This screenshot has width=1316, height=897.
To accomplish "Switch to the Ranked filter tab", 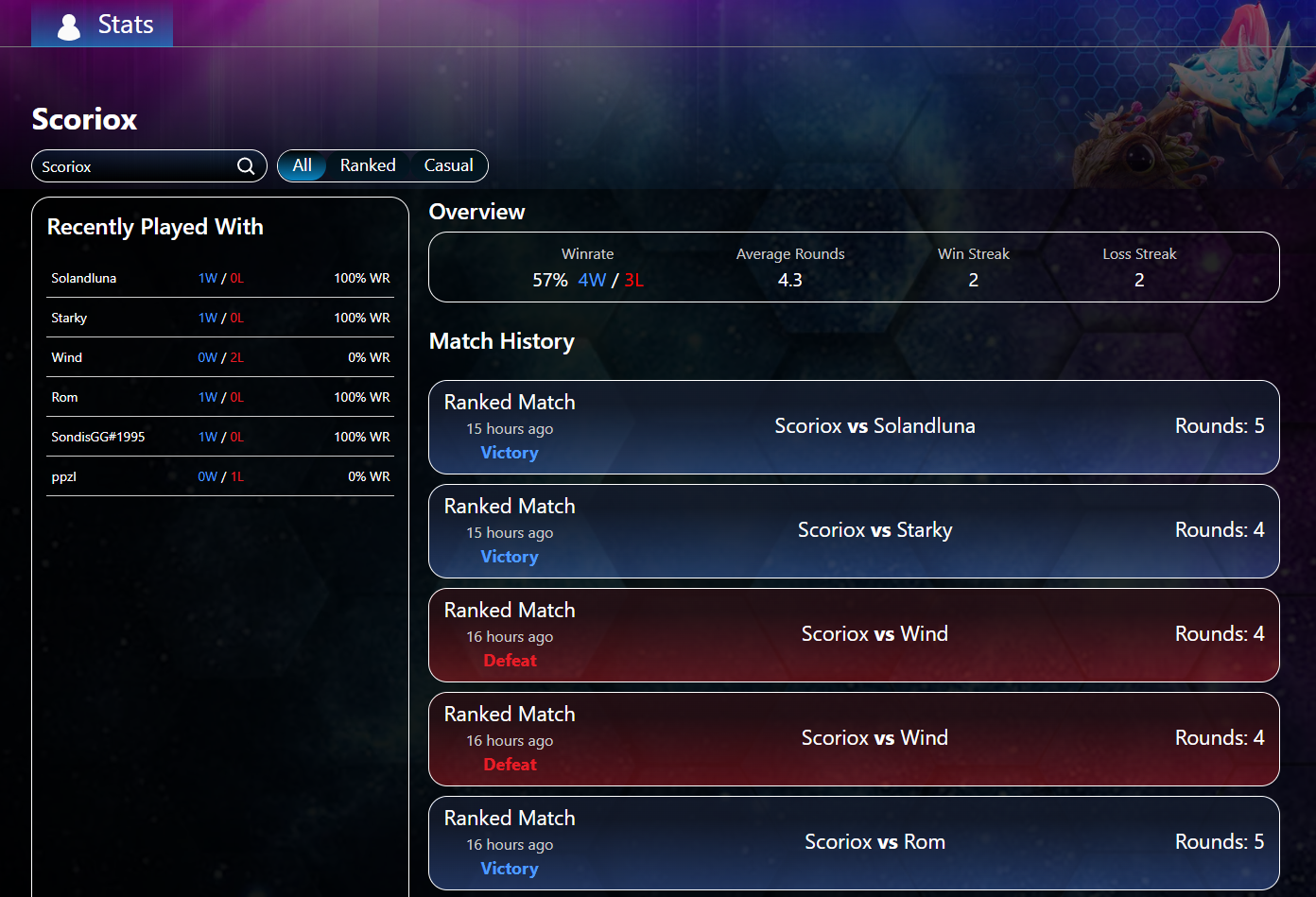I will (368, 165).
